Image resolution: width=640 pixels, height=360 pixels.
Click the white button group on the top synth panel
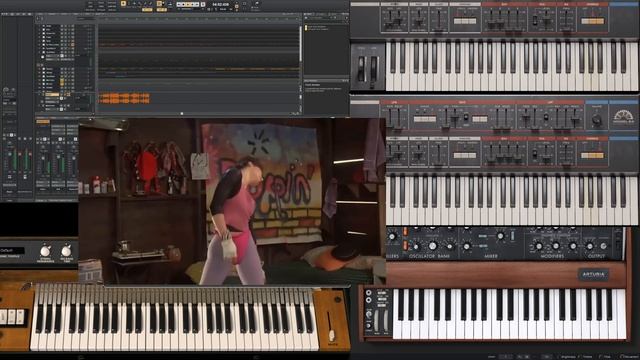[465, 21]
